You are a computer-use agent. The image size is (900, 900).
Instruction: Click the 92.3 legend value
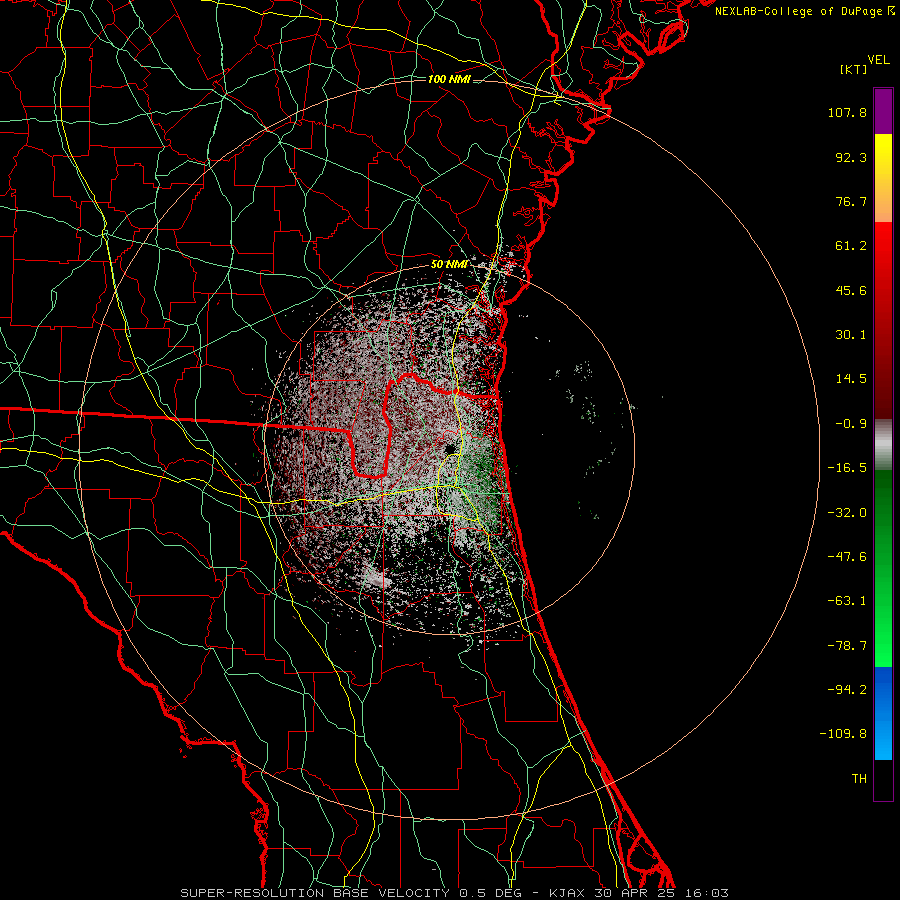pos(851,157)
